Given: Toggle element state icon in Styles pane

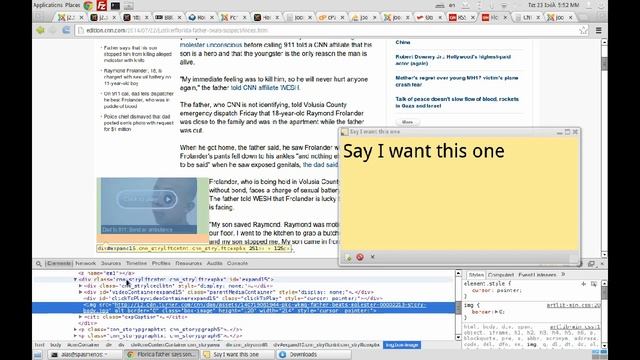Looking at the screenshot, I should (593, 284).
